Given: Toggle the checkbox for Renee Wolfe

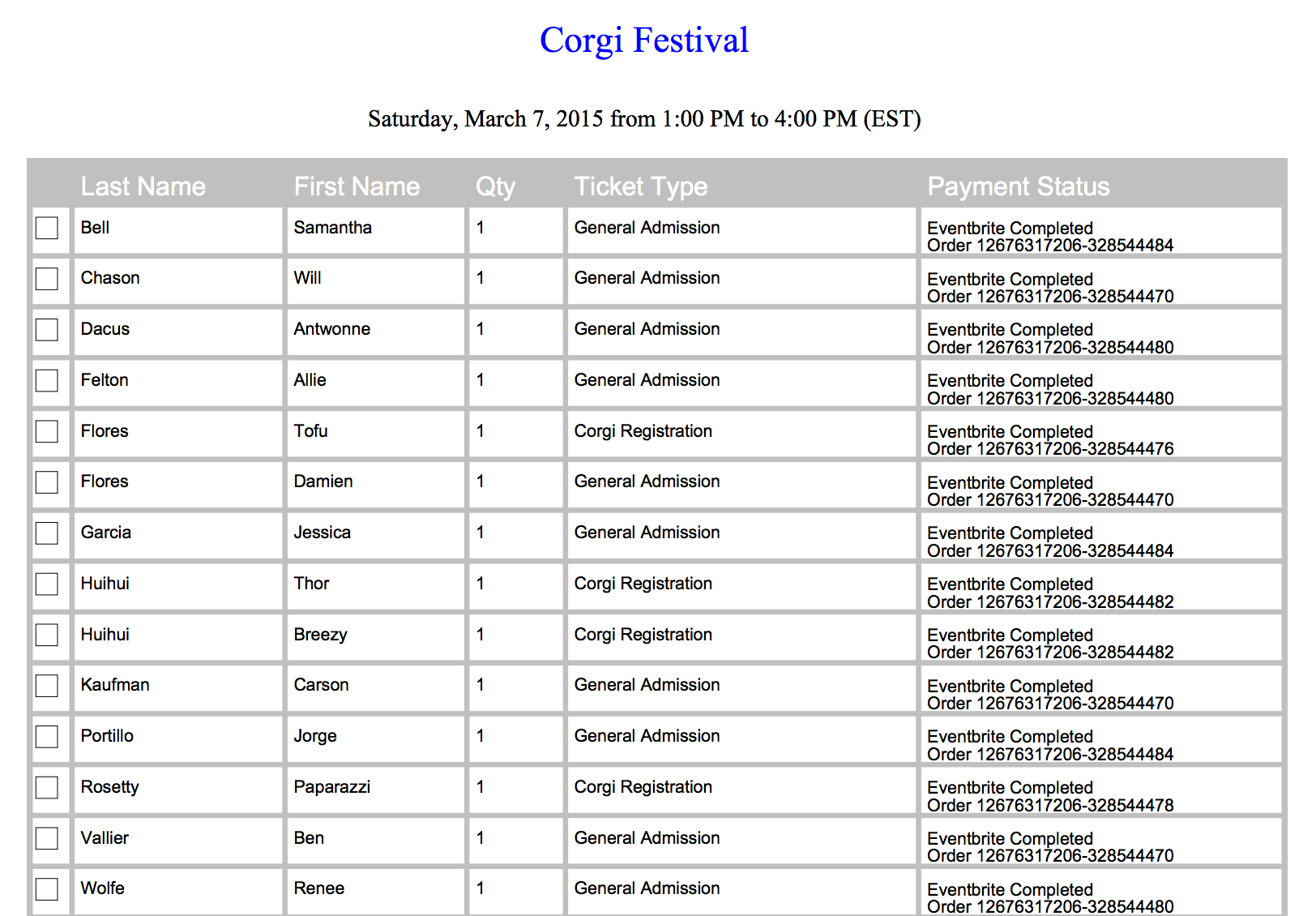Looking at the screenshot, I should 47,889.
